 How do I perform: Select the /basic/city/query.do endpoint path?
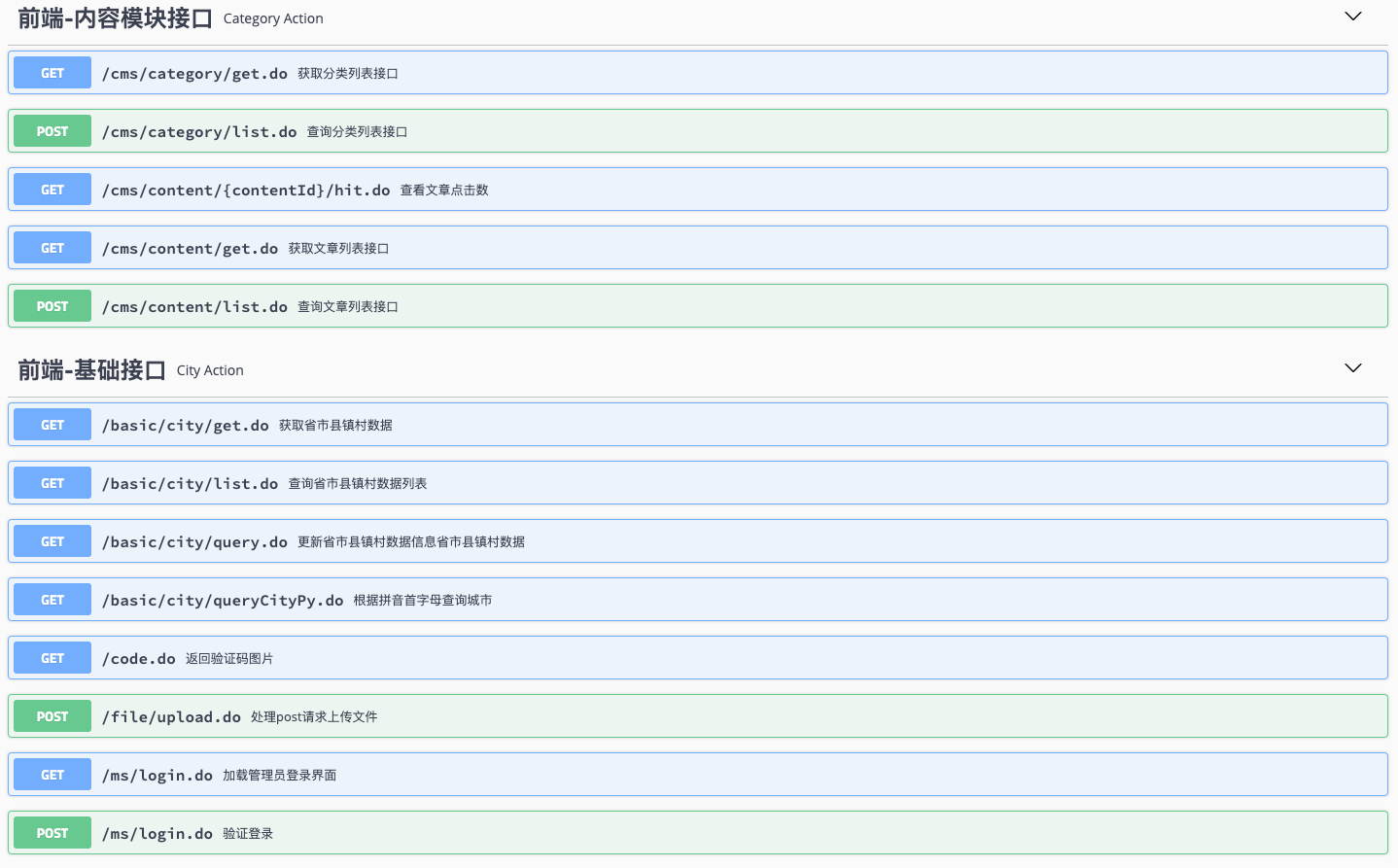[194, 542]
